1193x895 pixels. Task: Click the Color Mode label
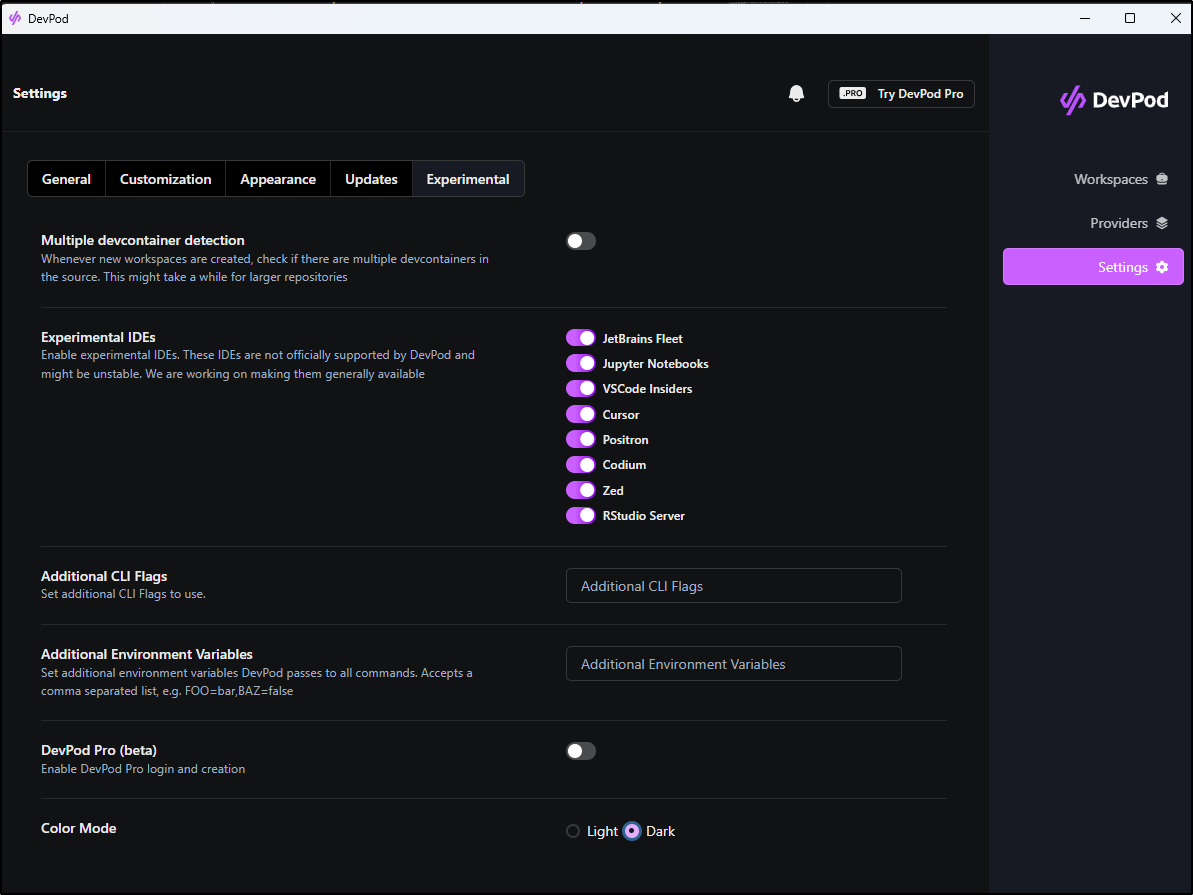78,828
